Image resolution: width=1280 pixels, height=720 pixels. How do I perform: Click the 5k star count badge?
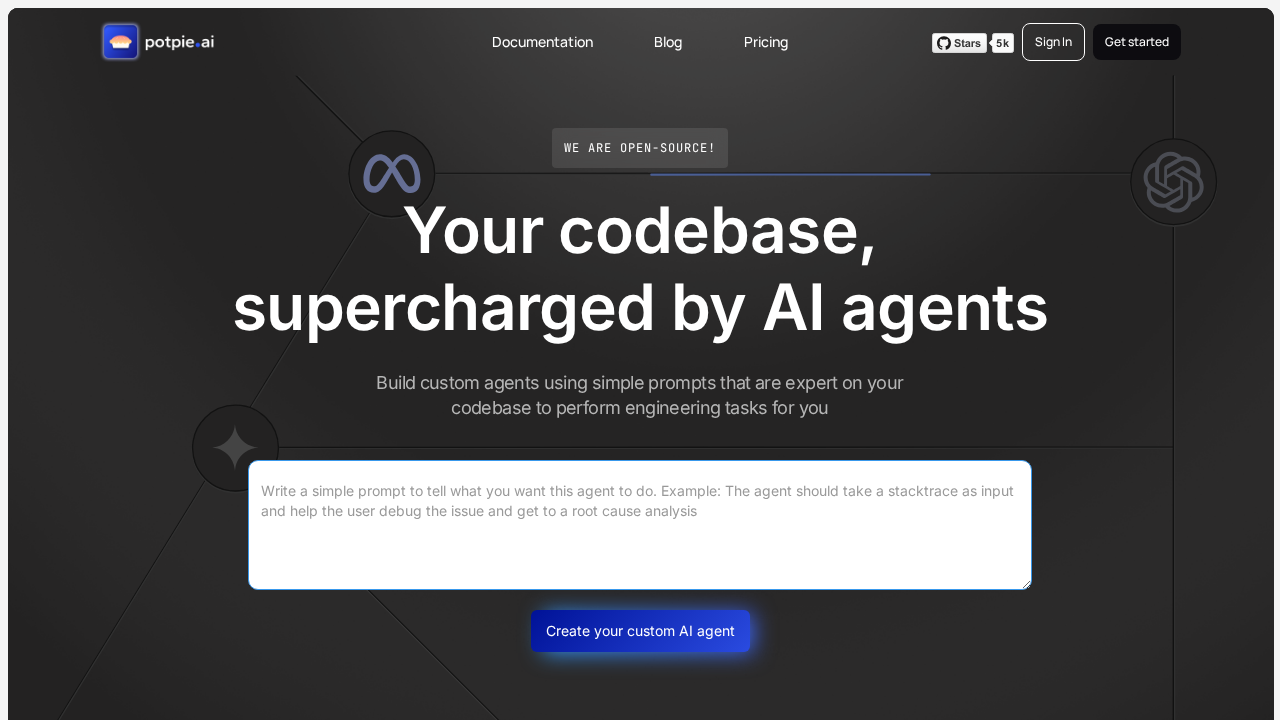1002,43
